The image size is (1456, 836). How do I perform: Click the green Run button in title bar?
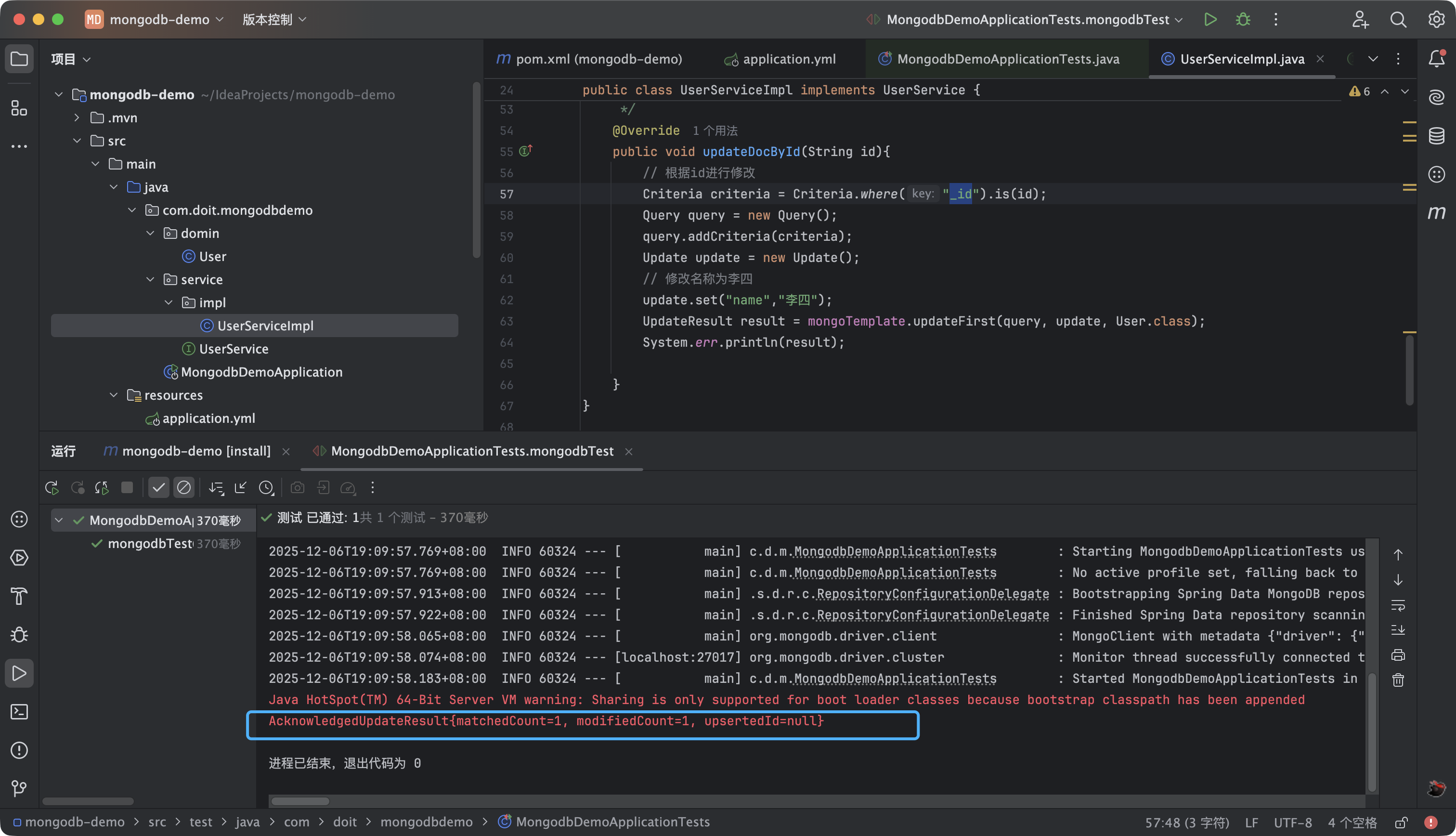tap(1210, 20)
